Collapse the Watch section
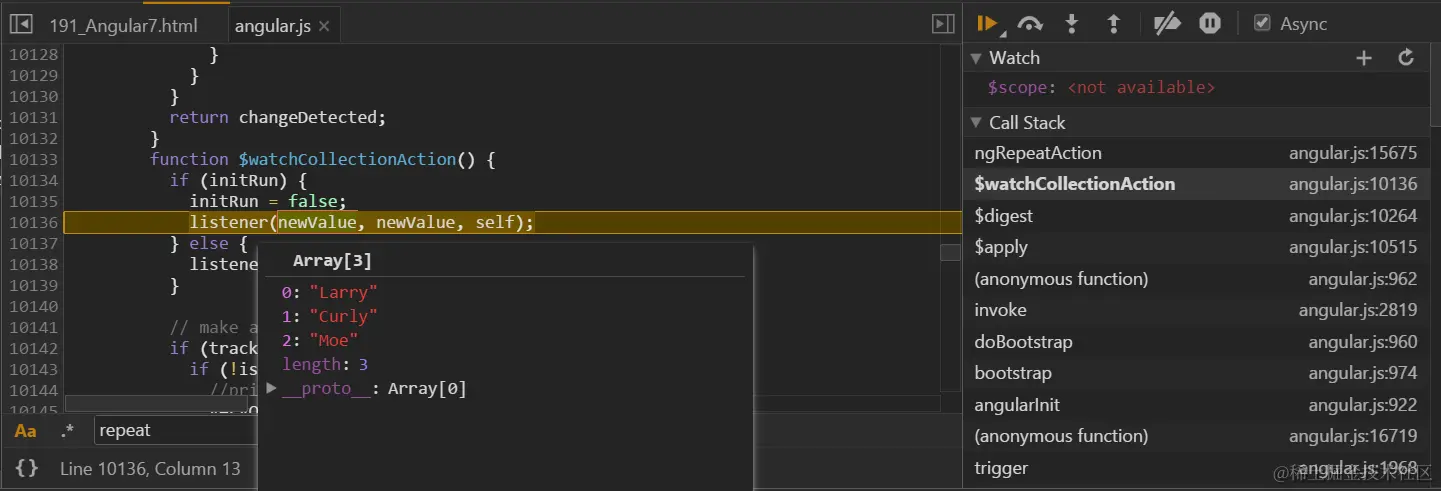 [977, 58]
